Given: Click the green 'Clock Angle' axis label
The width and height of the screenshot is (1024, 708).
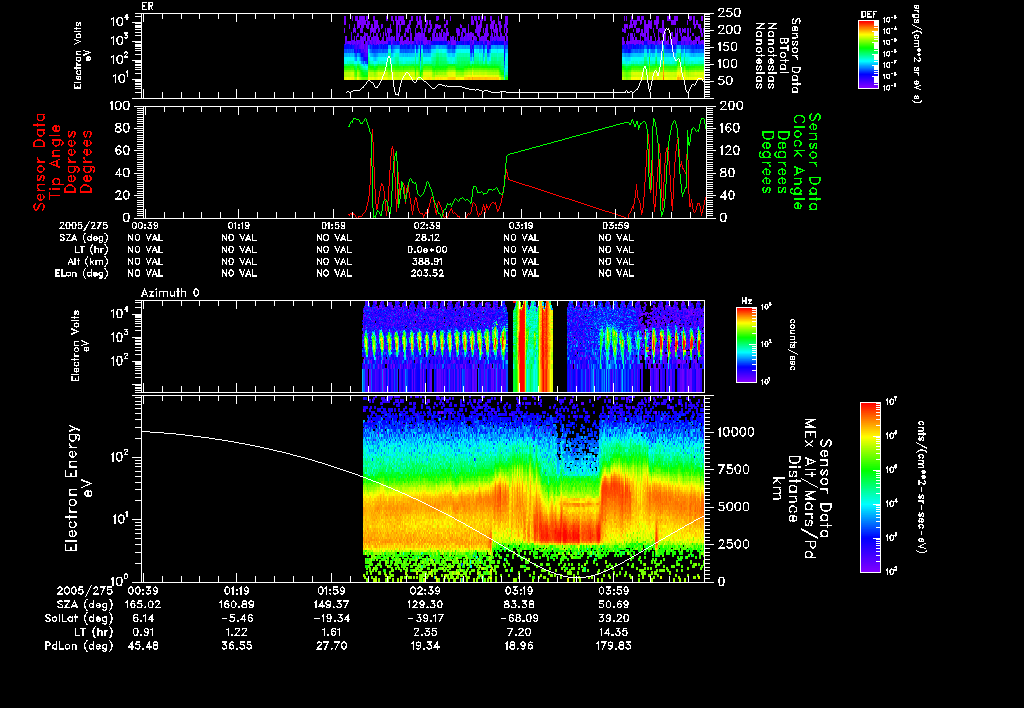Looking at the screenshot, I should point(798,161).
